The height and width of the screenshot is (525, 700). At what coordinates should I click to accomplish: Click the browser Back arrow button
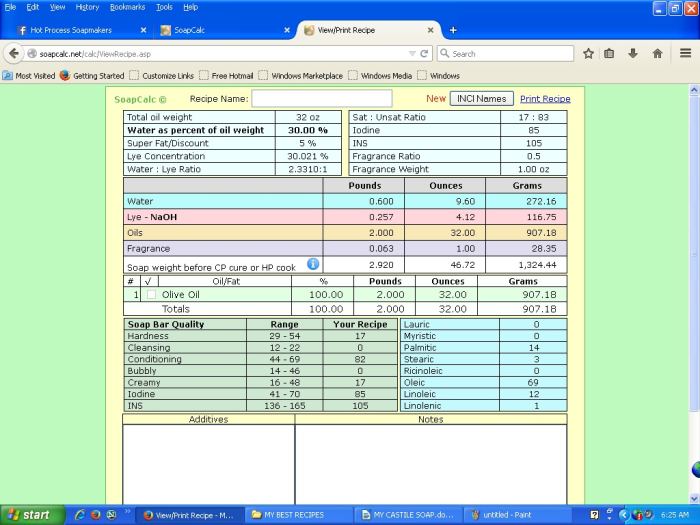click(x=14, y=54)
